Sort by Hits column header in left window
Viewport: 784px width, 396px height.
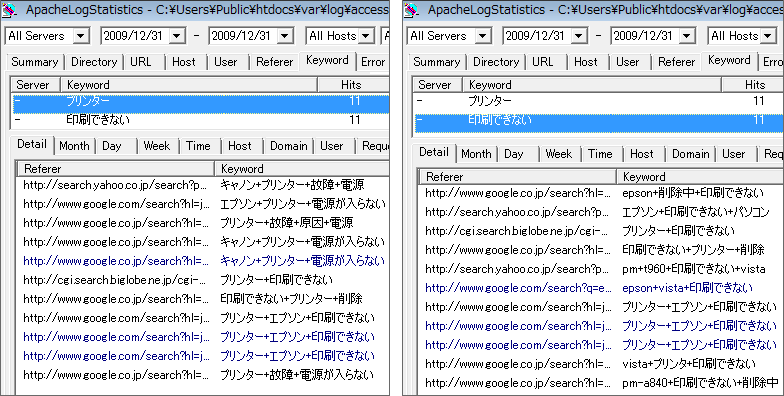[x=352, y=85]
